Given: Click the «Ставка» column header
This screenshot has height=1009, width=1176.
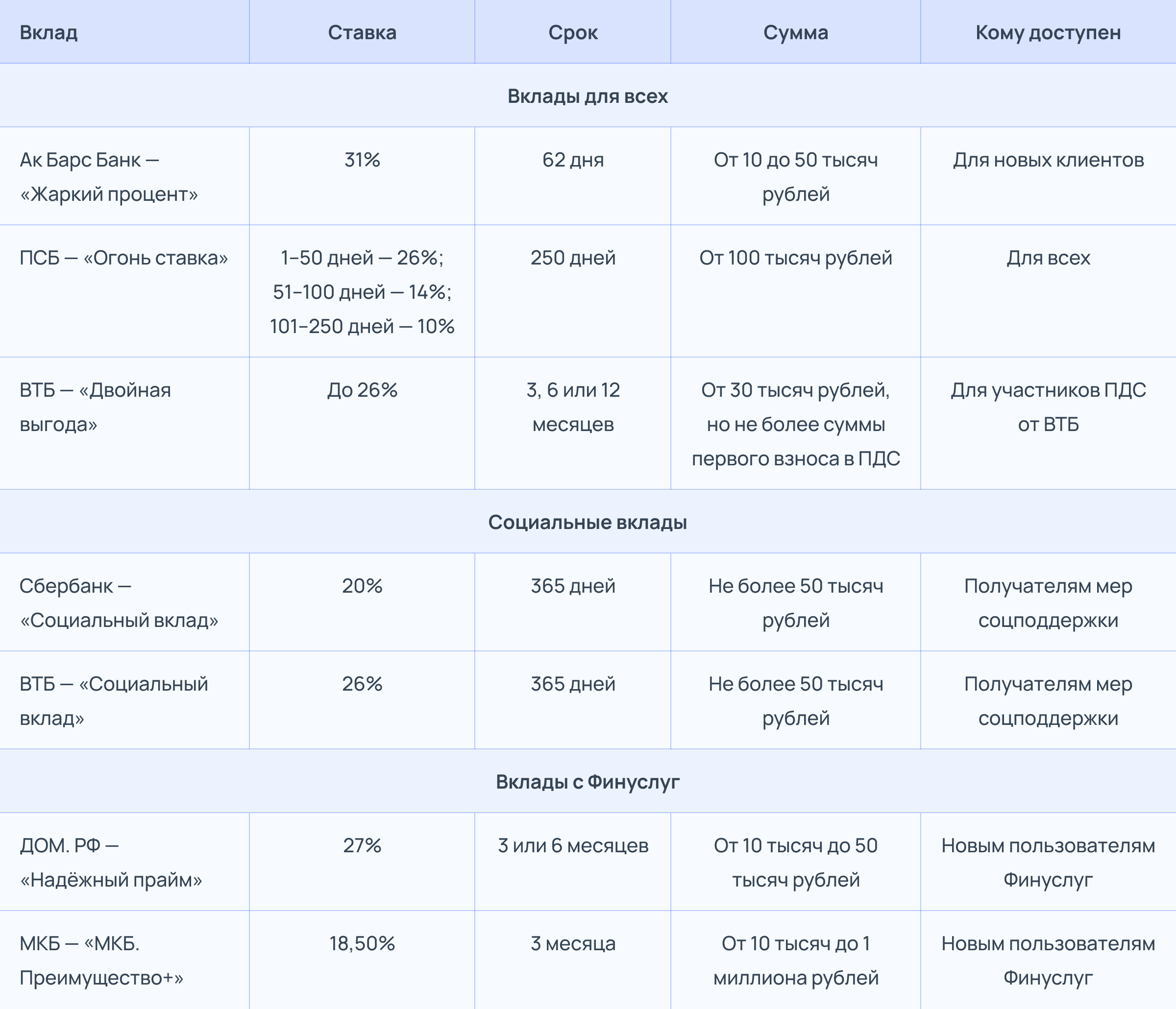Looking at the screenshot, I should click(362, 32).
